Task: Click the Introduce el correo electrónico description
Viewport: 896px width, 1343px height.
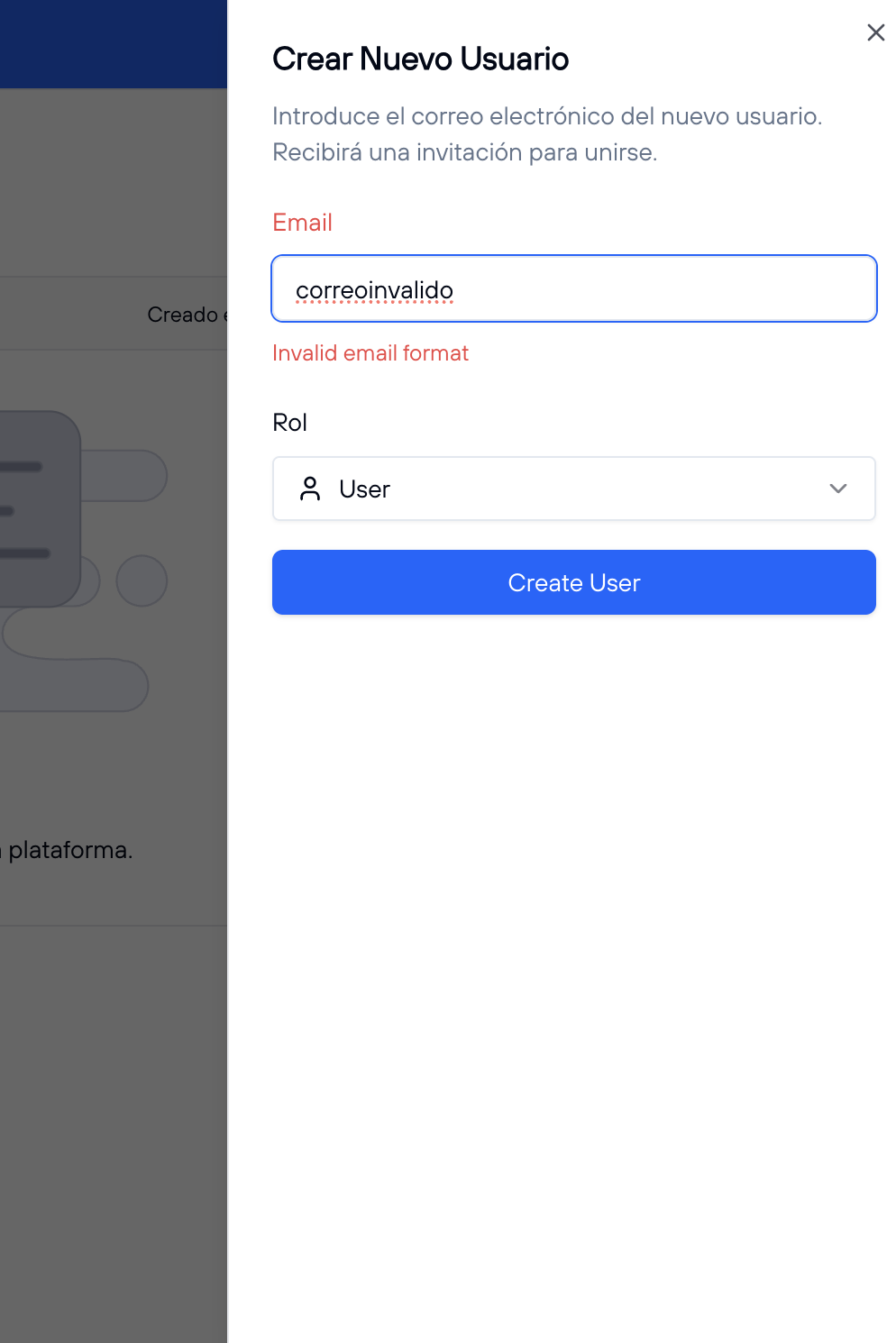Action: (546, 116)
